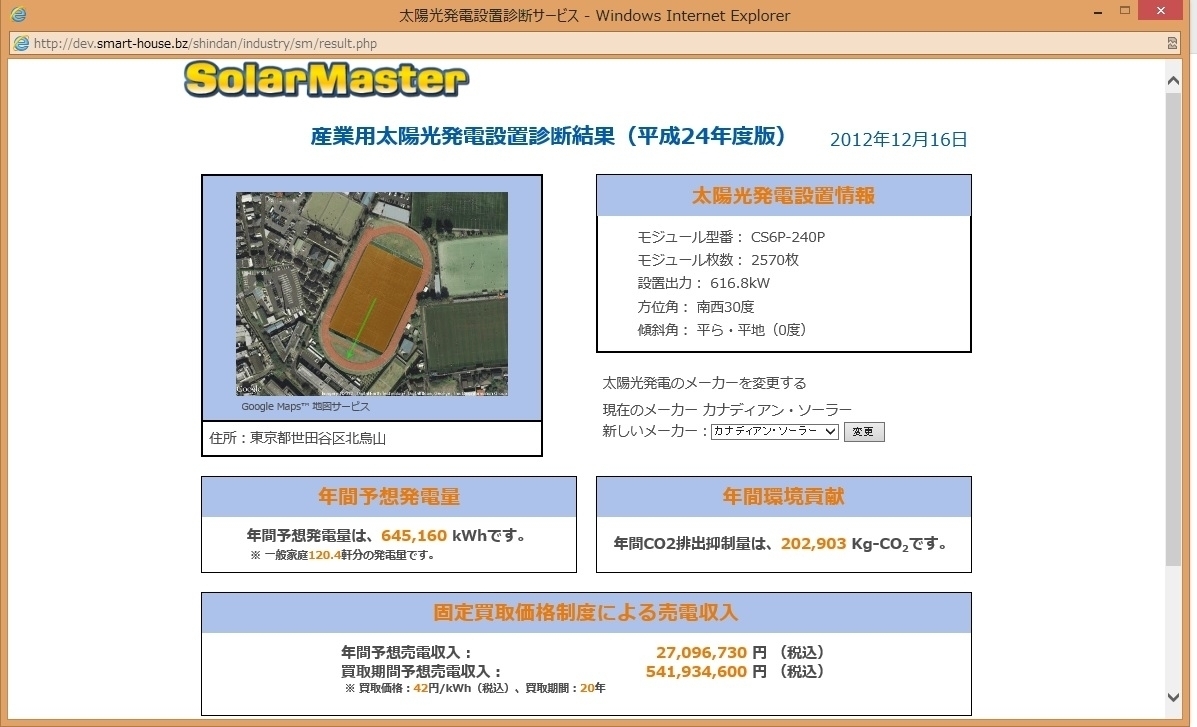Screen dimensions: 1197x727
Task: Click the Google logo on the satellite map
Action: 249,388
